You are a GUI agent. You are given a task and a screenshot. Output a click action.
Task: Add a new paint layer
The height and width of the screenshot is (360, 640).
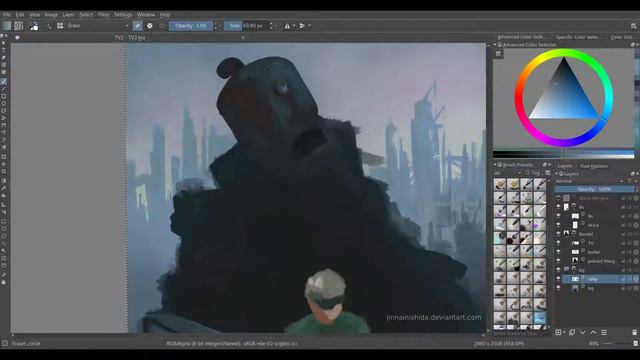(x=558, y=332)
